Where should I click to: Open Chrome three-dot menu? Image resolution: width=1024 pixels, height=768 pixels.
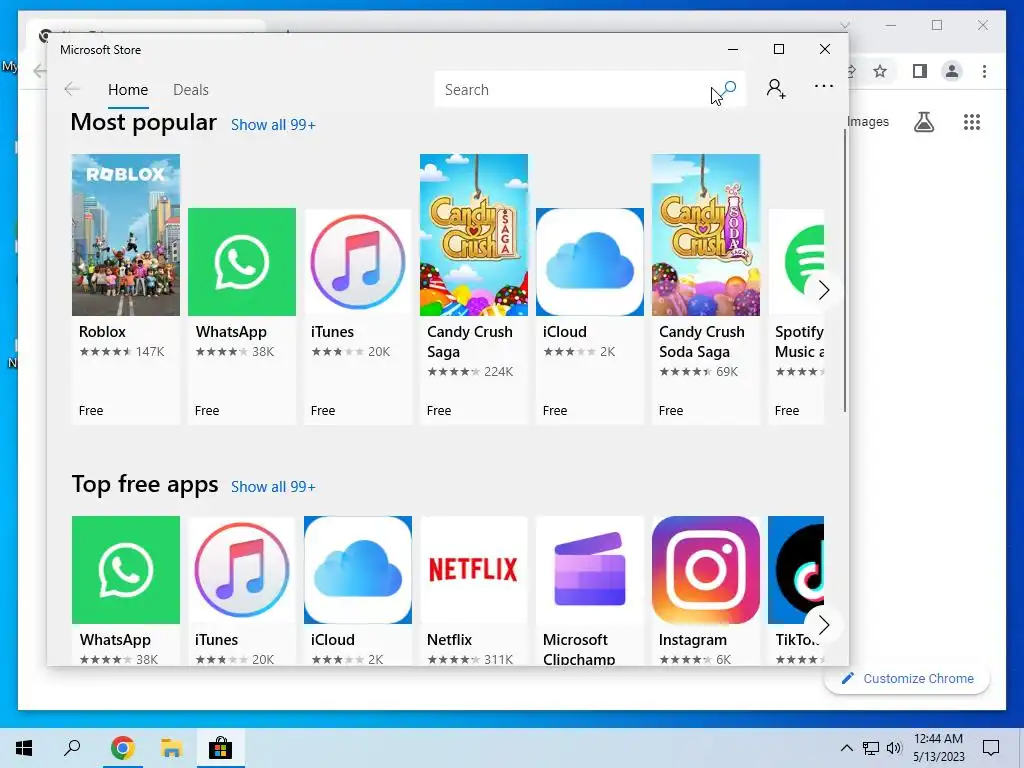click(x=984, y=71)
